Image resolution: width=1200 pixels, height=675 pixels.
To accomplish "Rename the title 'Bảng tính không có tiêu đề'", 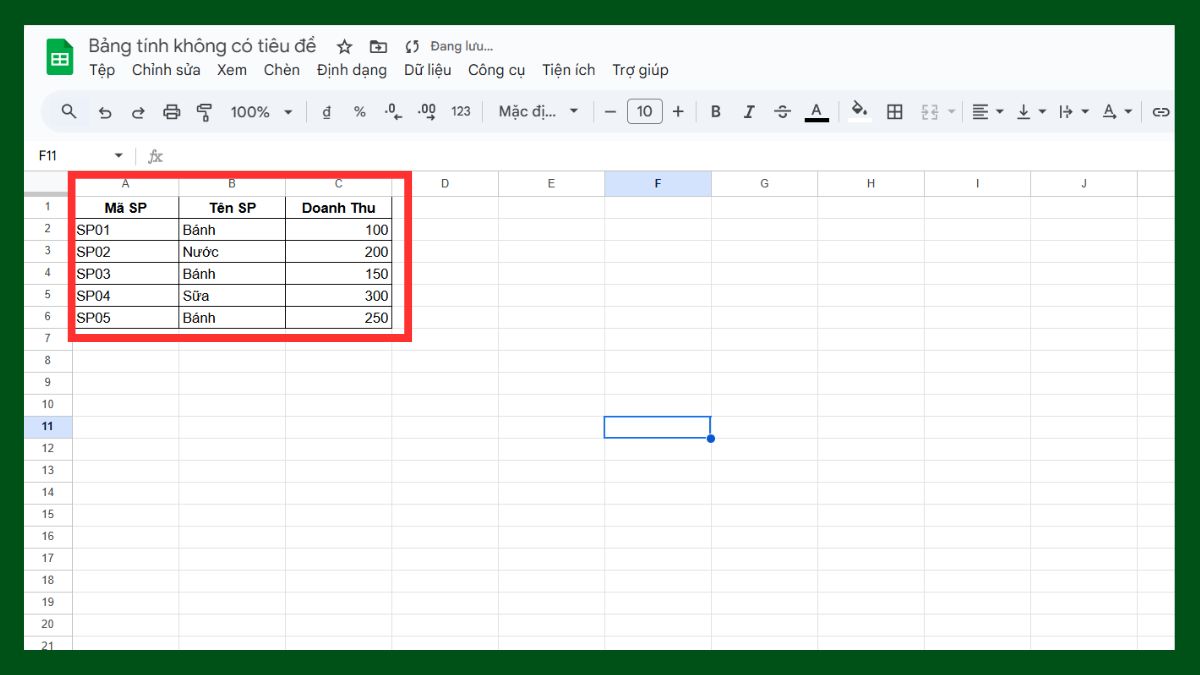I will click(x=203, y=46).
